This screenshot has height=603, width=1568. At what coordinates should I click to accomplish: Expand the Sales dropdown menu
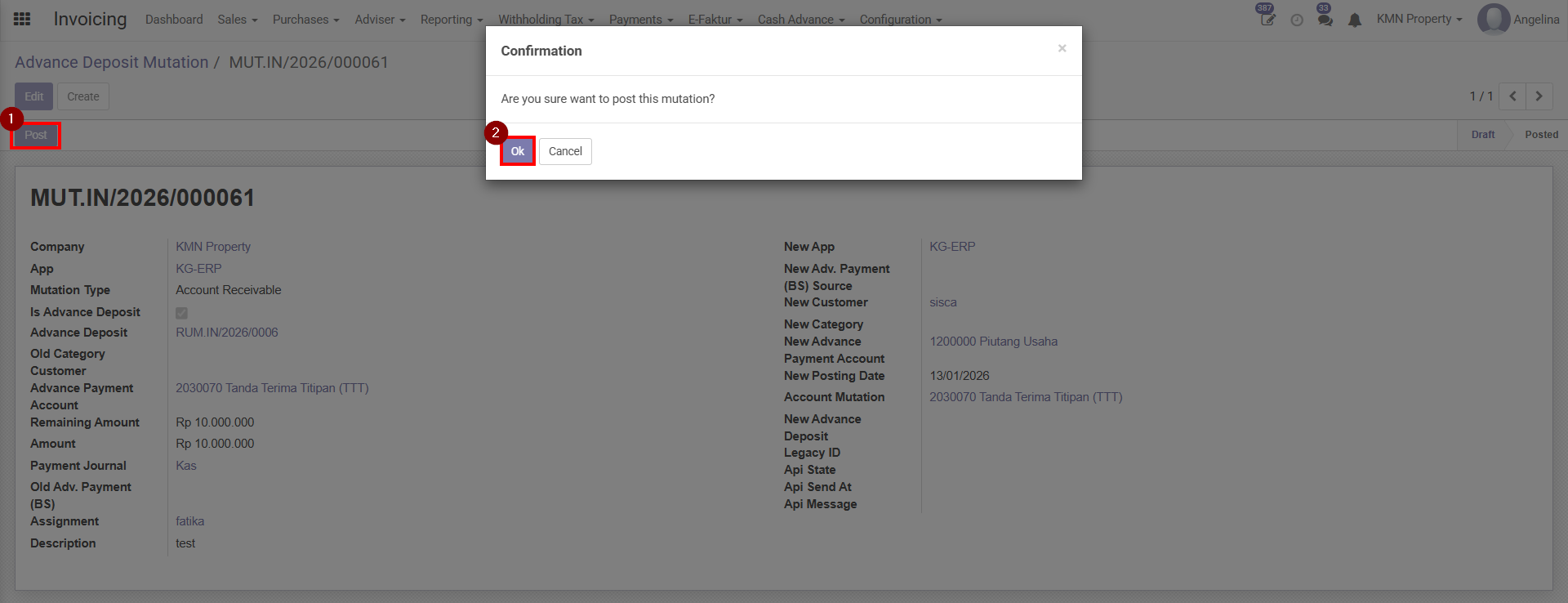click(x=237, y=20)
